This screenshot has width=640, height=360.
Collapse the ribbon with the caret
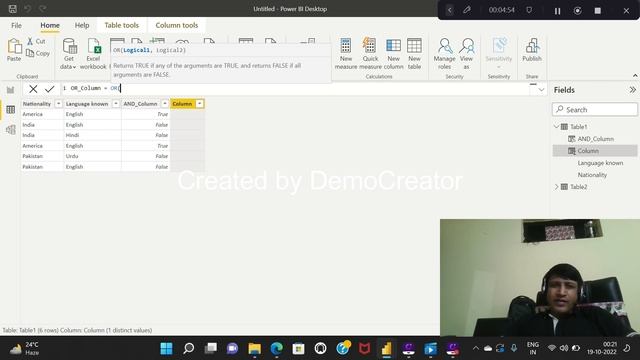coord(635,76)
